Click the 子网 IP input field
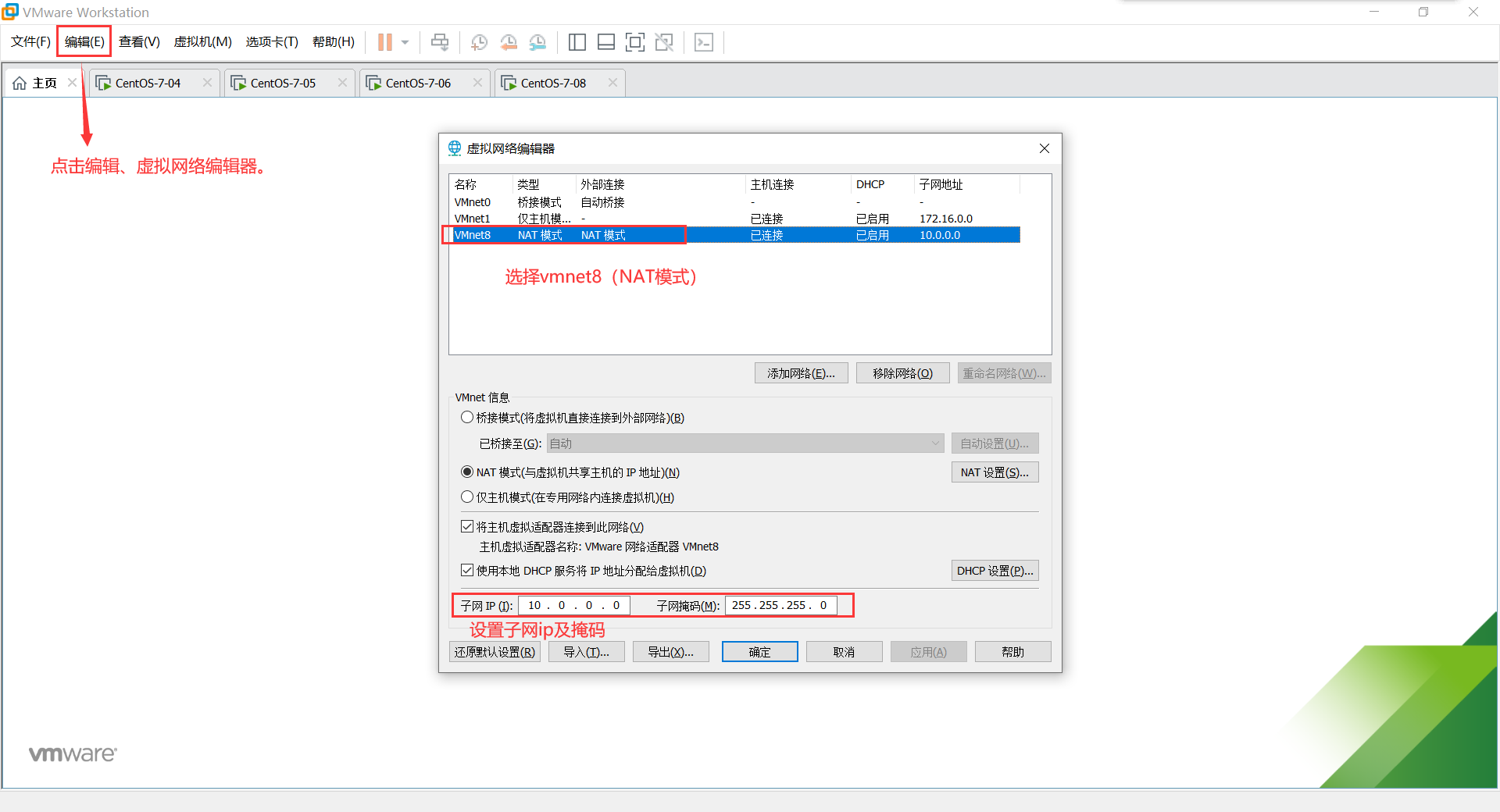 click(x=573, y=605)
